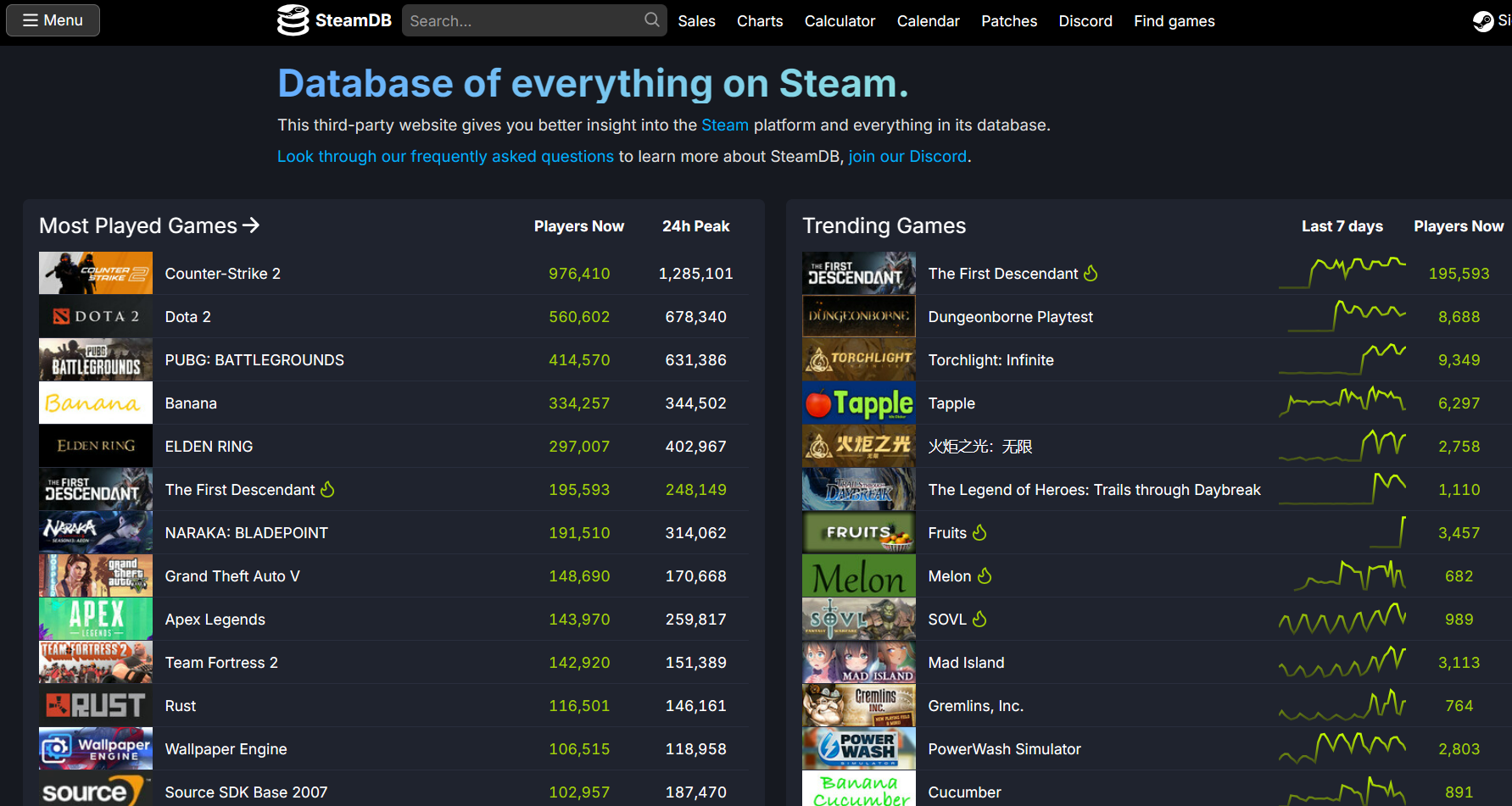Open NARAKA: BLADEPOINT thumbnail
The image size is (1512, 806).
96,532
